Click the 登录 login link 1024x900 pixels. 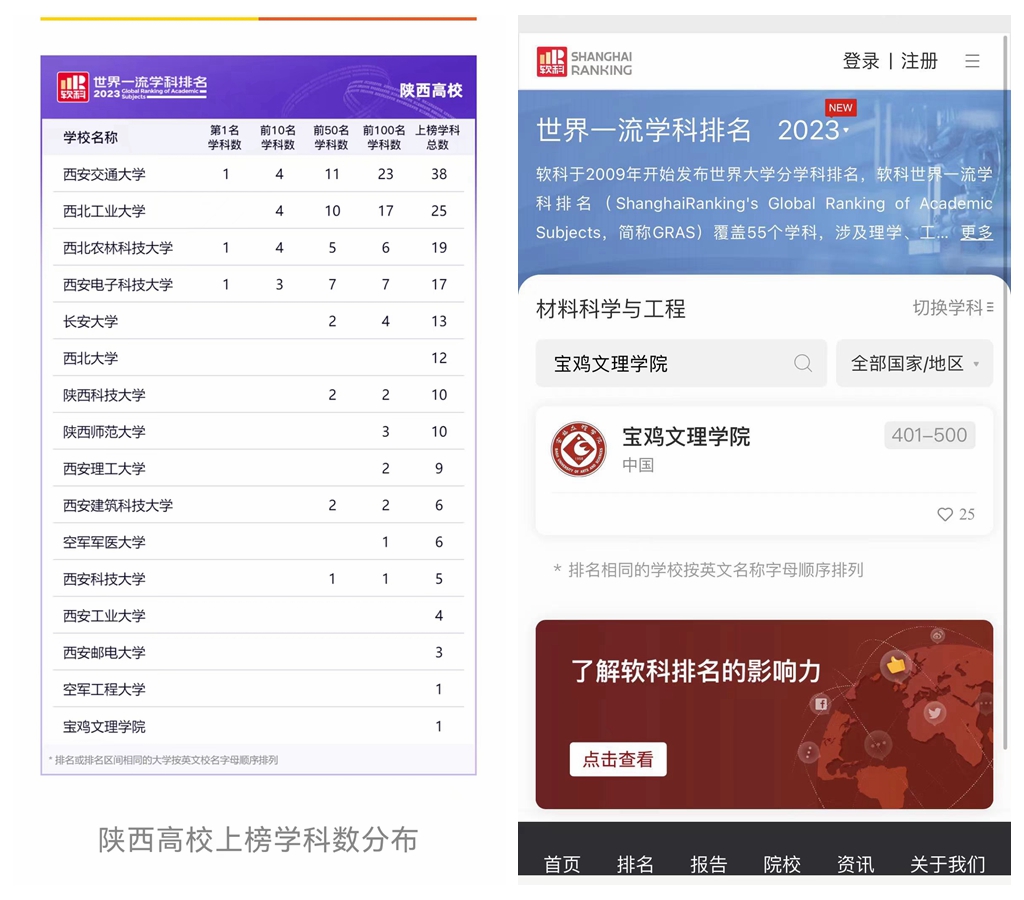pos(860,62)
